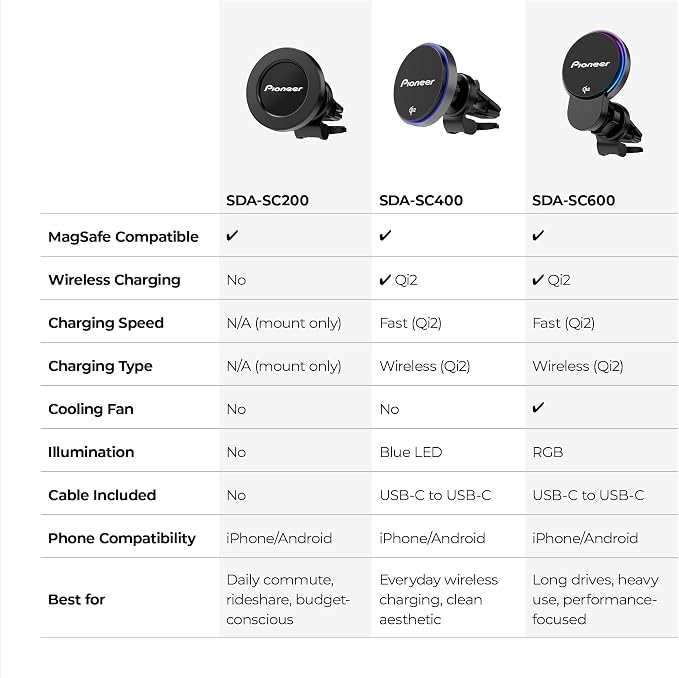
Task: Click the SDA-SC600 Long drives description text
Action: 595,600
